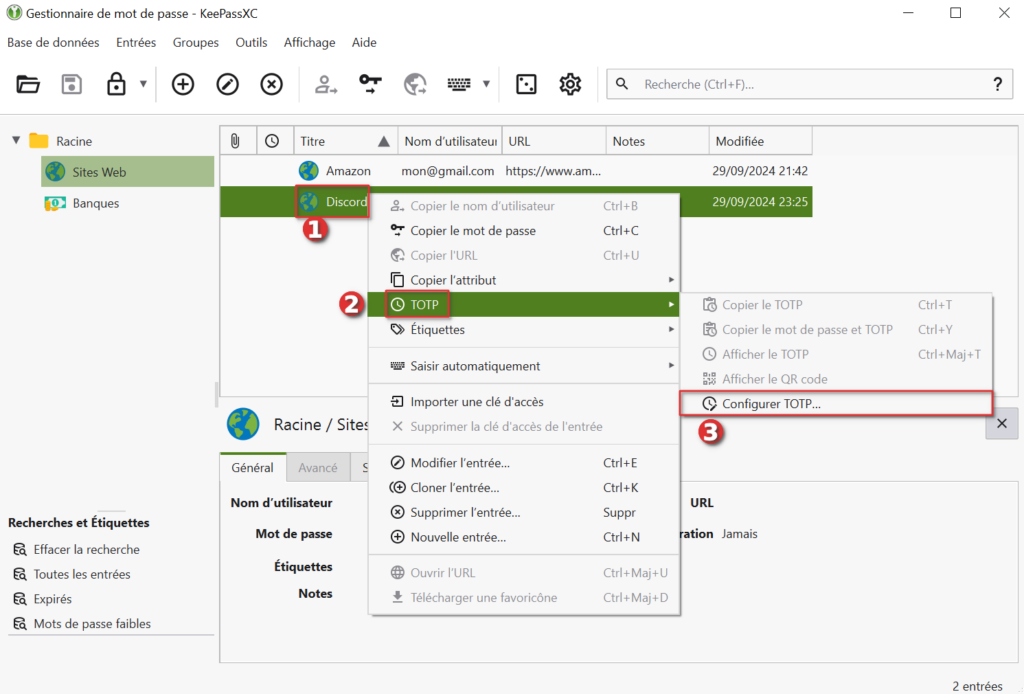
Task: Open settings with the gear icon
Action: pos(570,85)
